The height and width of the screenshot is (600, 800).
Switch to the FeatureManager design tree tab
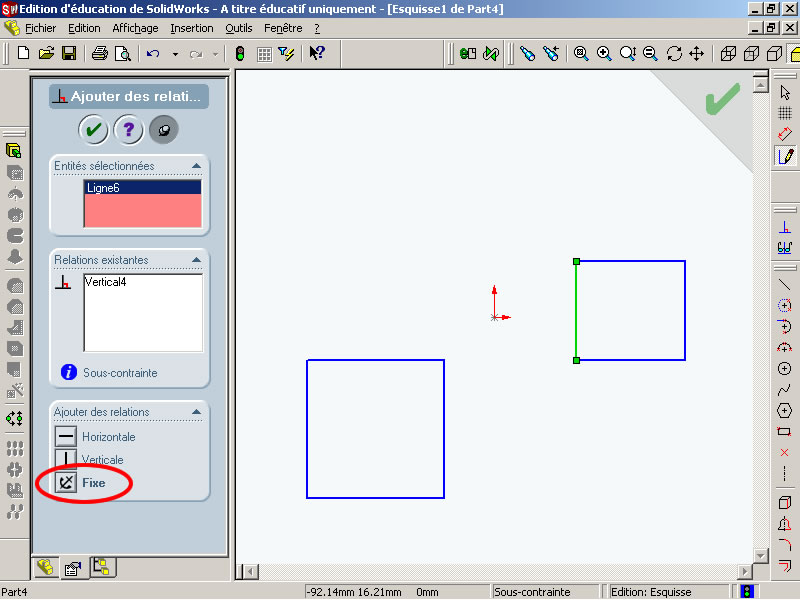point(45,567)
